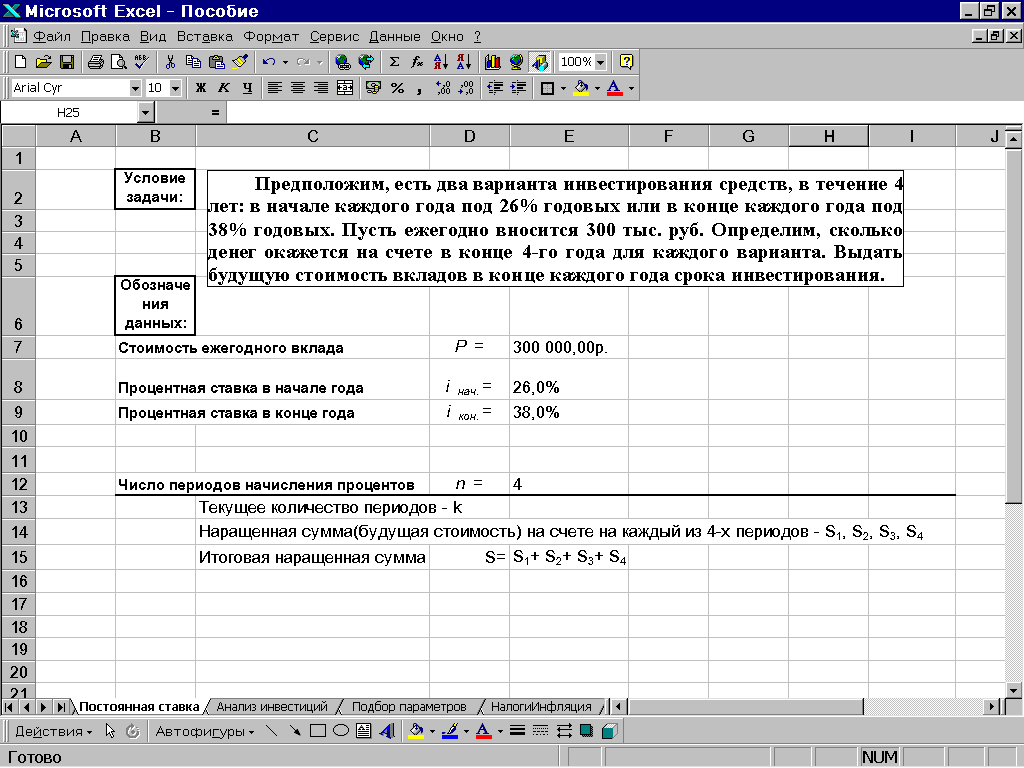Click vertical scrollbar down arrow
Viewport: 1024px width, 768px height.
1013,690
